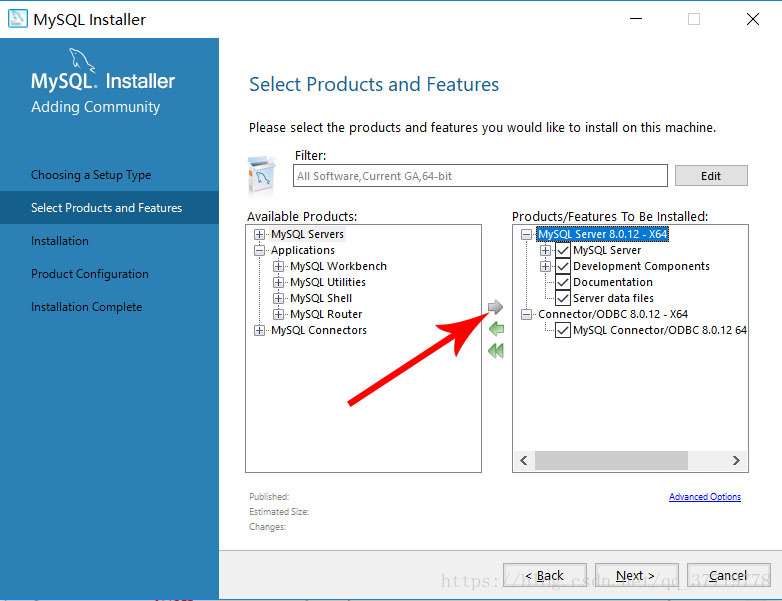The width and height of the screenshot is (782, 601).
Task: Click the product catalog icon beside Filter
Action: [x=262, y=176]
